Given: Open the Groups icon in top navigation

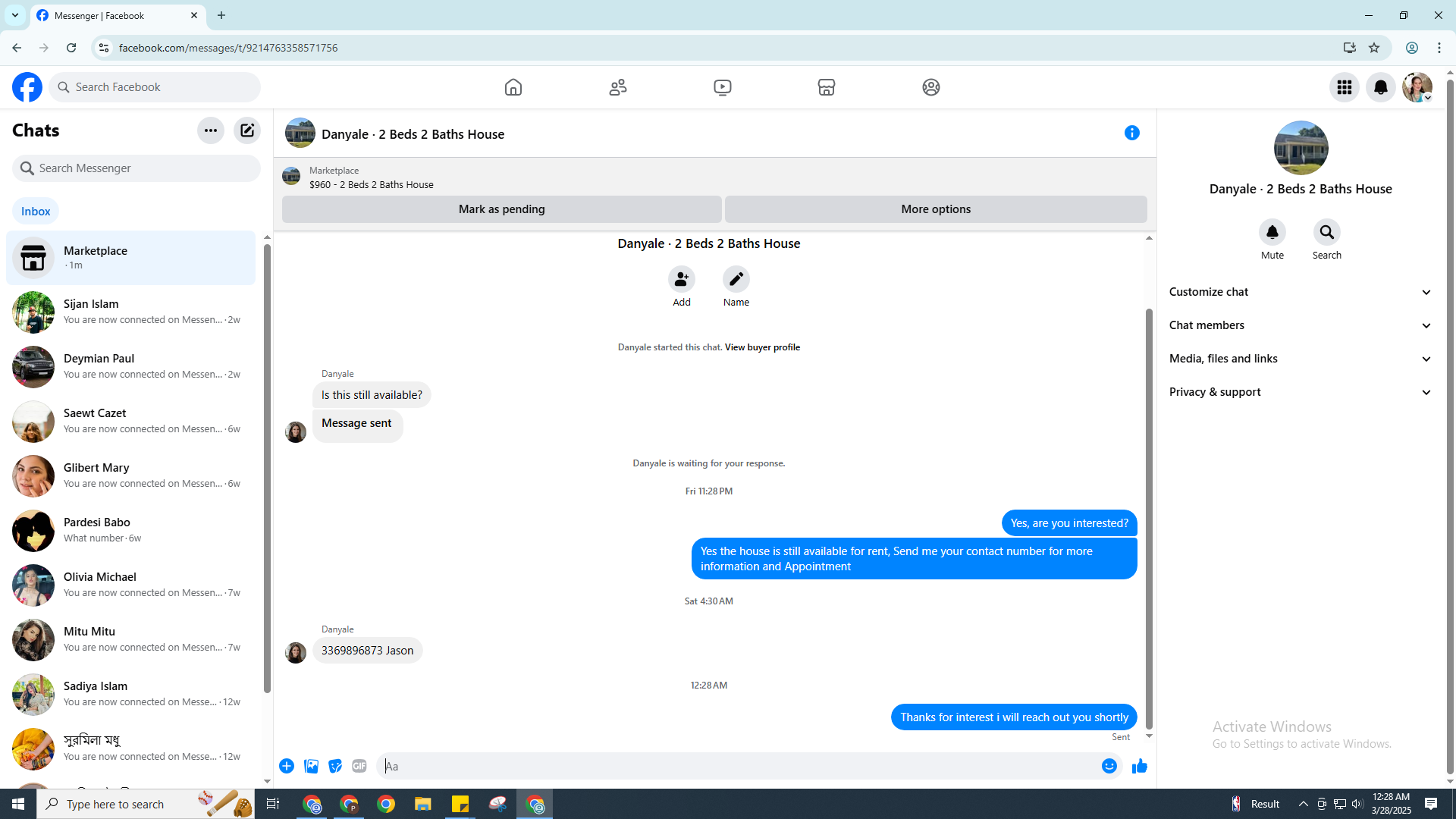Looking at the screenshot, I should coord(931,87).
